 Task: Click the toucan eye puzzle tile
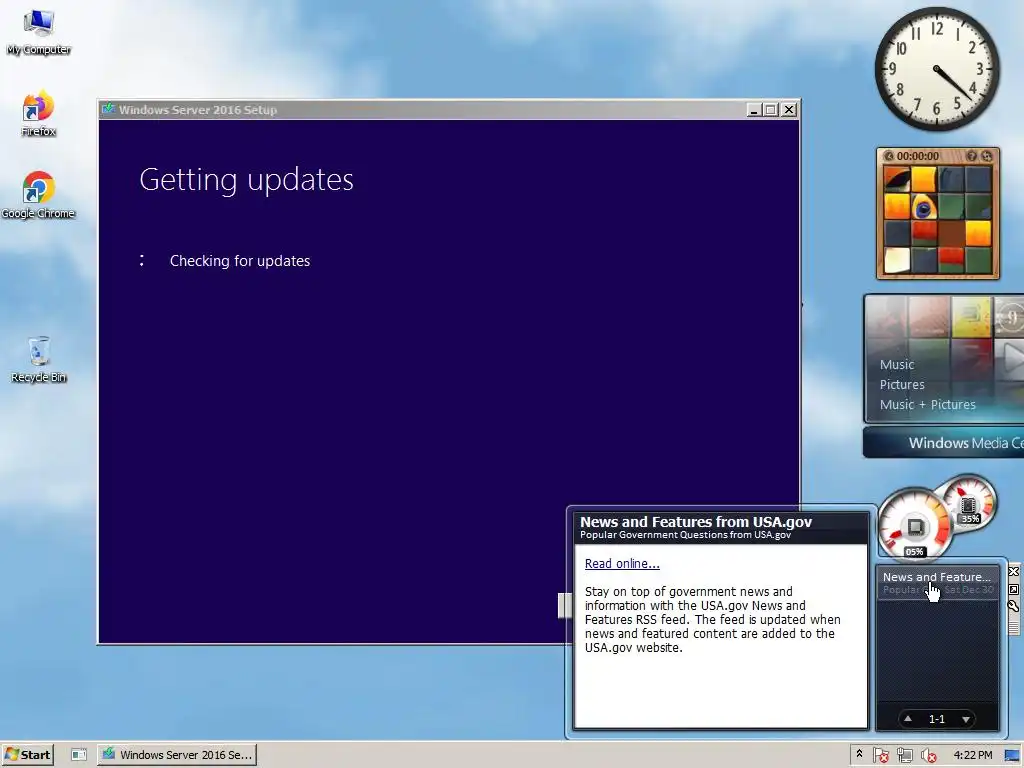pyautogui.click(x=923, y=207)
